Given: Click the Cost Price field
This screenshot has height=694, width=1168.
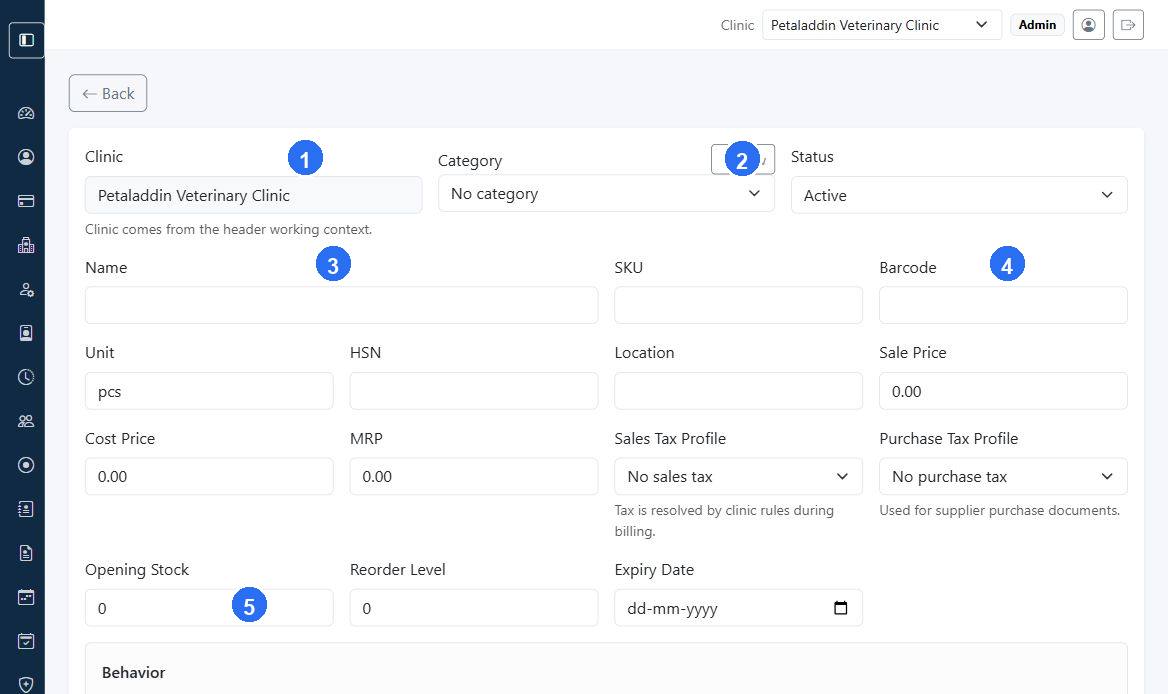Looking at the screenshot, I should point(209,477).
